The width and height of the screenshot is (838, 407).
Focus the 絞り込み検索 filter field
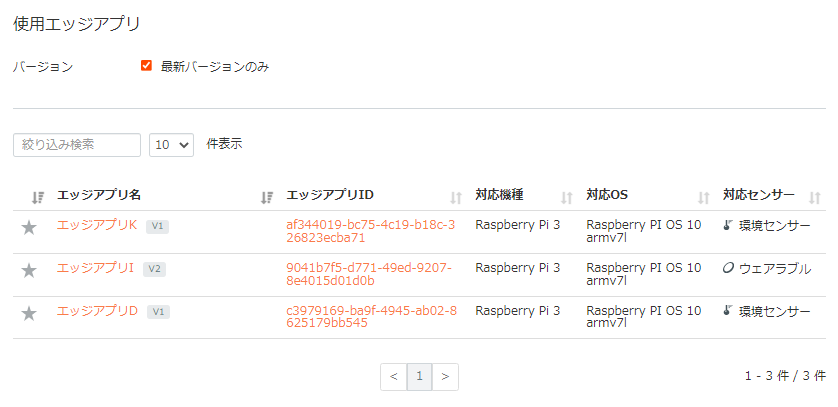pyautogui.click(x=77, y=145)
